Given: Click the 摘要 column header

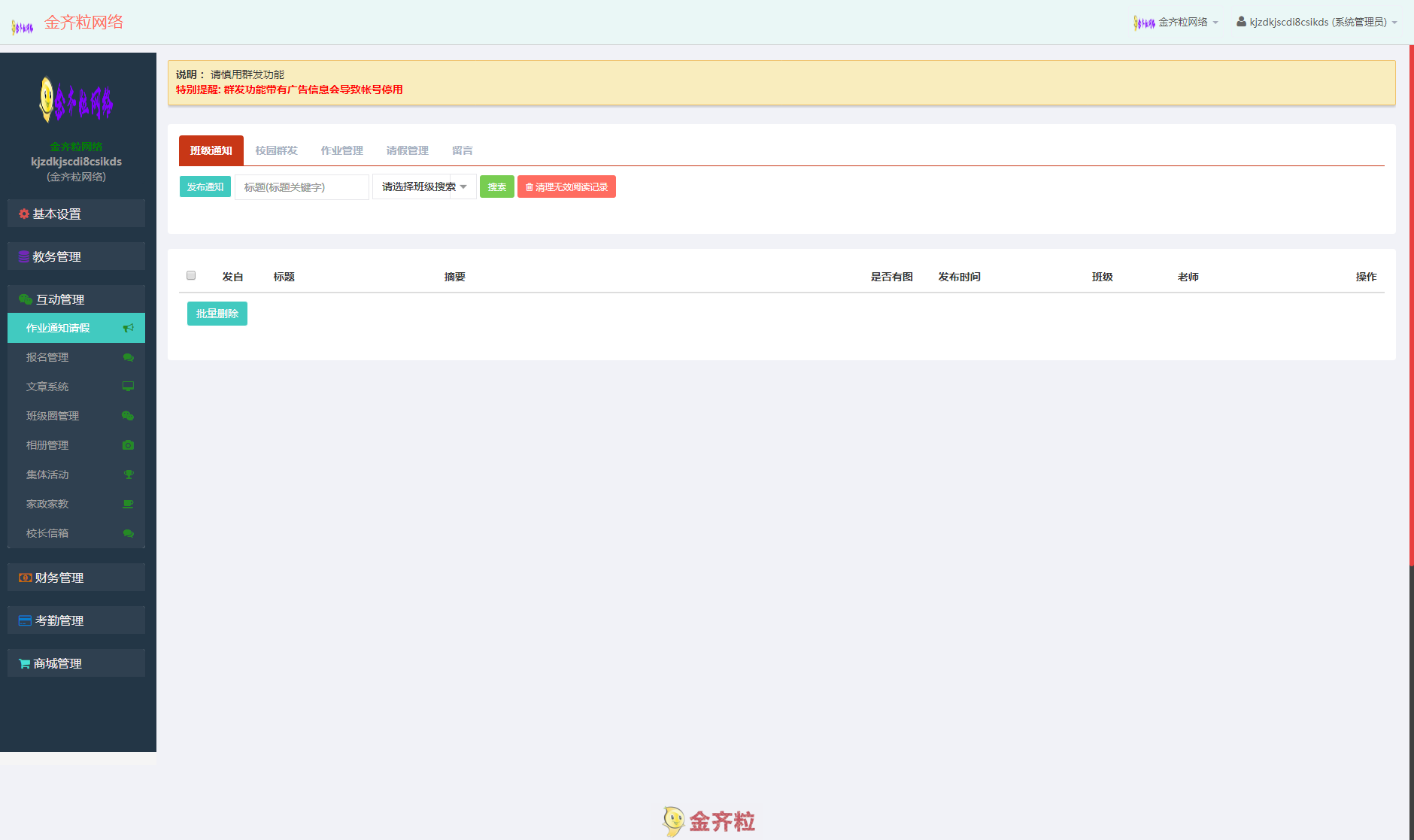Looking at the screenshot, I should click(455, 277).
